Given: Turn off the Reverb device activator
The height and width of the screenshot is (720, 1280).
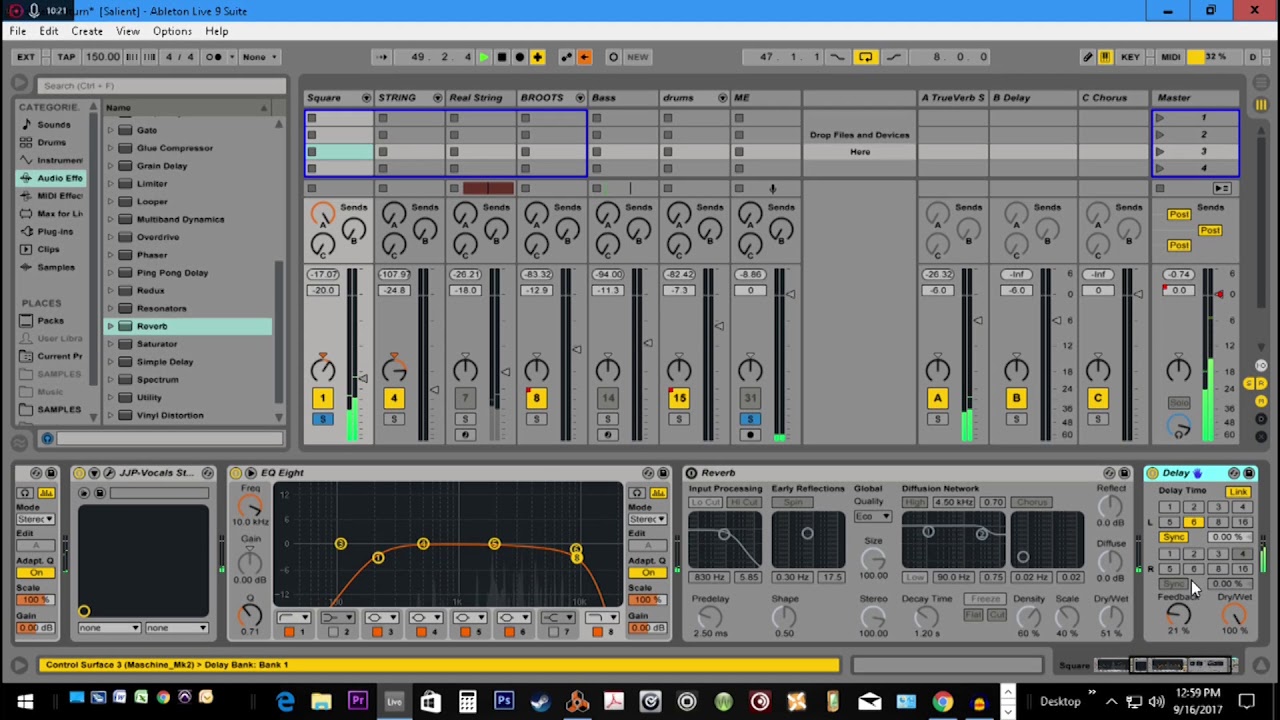Looking at the screenshot, I should (x=691, y=473).
